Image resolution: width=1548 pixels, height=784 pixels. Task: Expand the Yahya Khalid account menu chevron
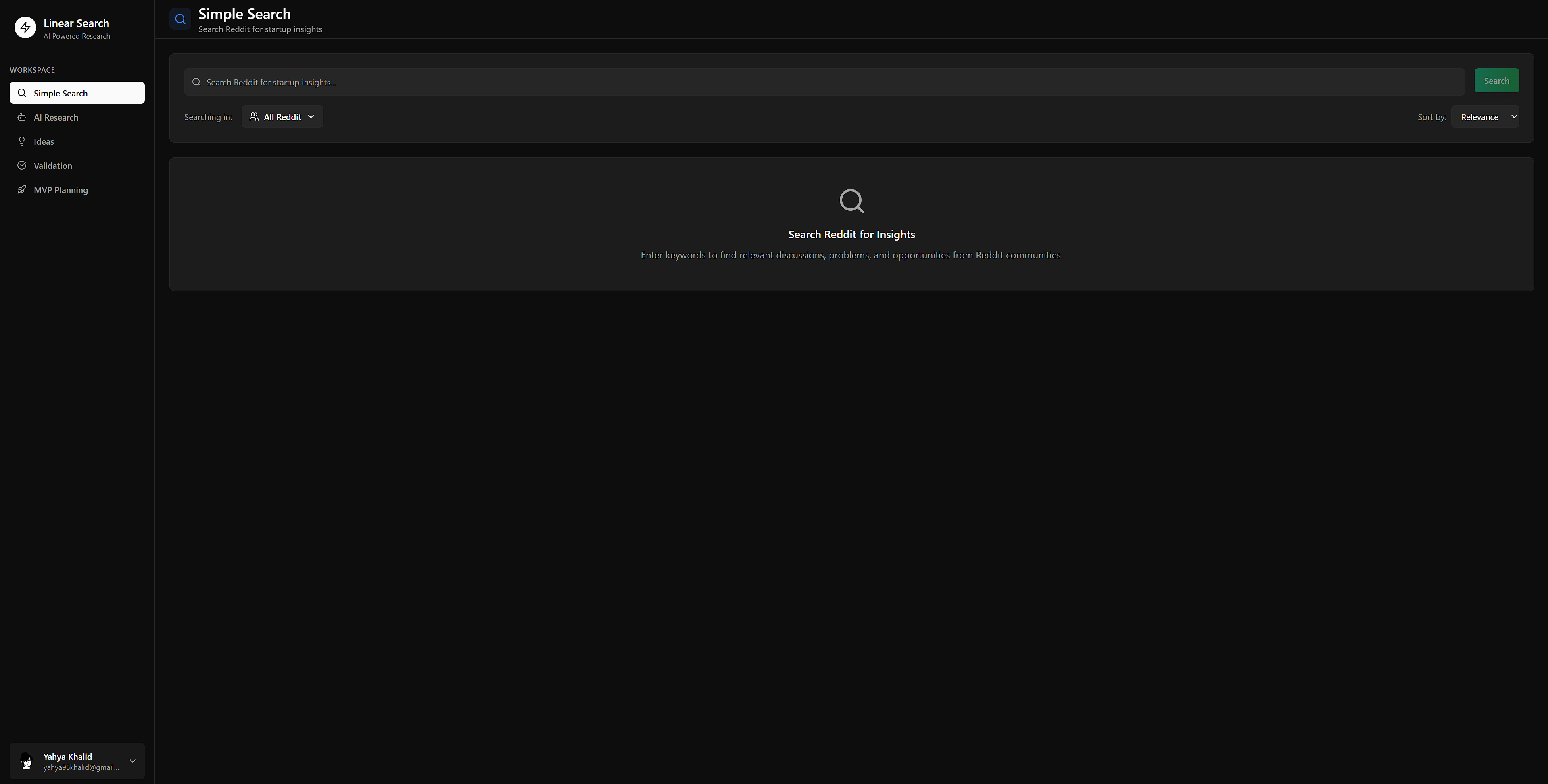click(x=133, y=761)
